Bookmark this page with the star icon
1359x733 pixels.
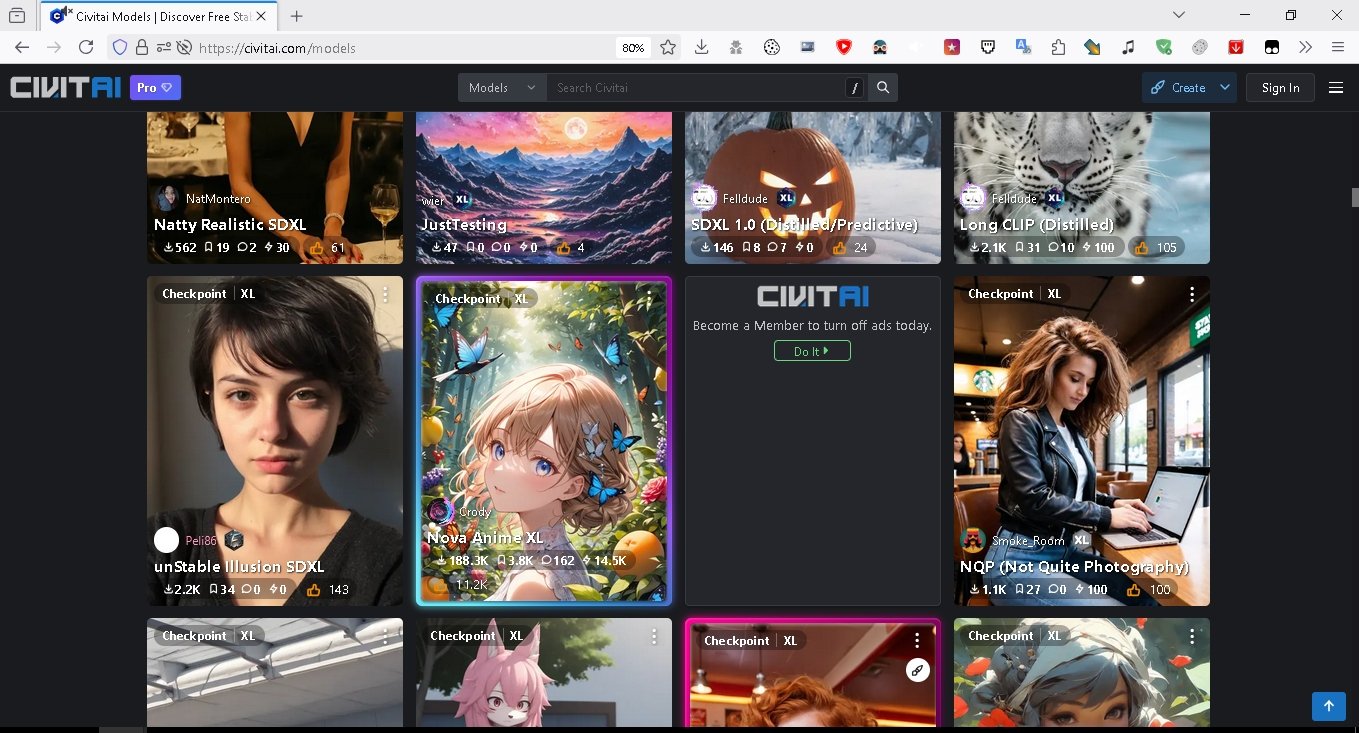(x=668, y=47)
